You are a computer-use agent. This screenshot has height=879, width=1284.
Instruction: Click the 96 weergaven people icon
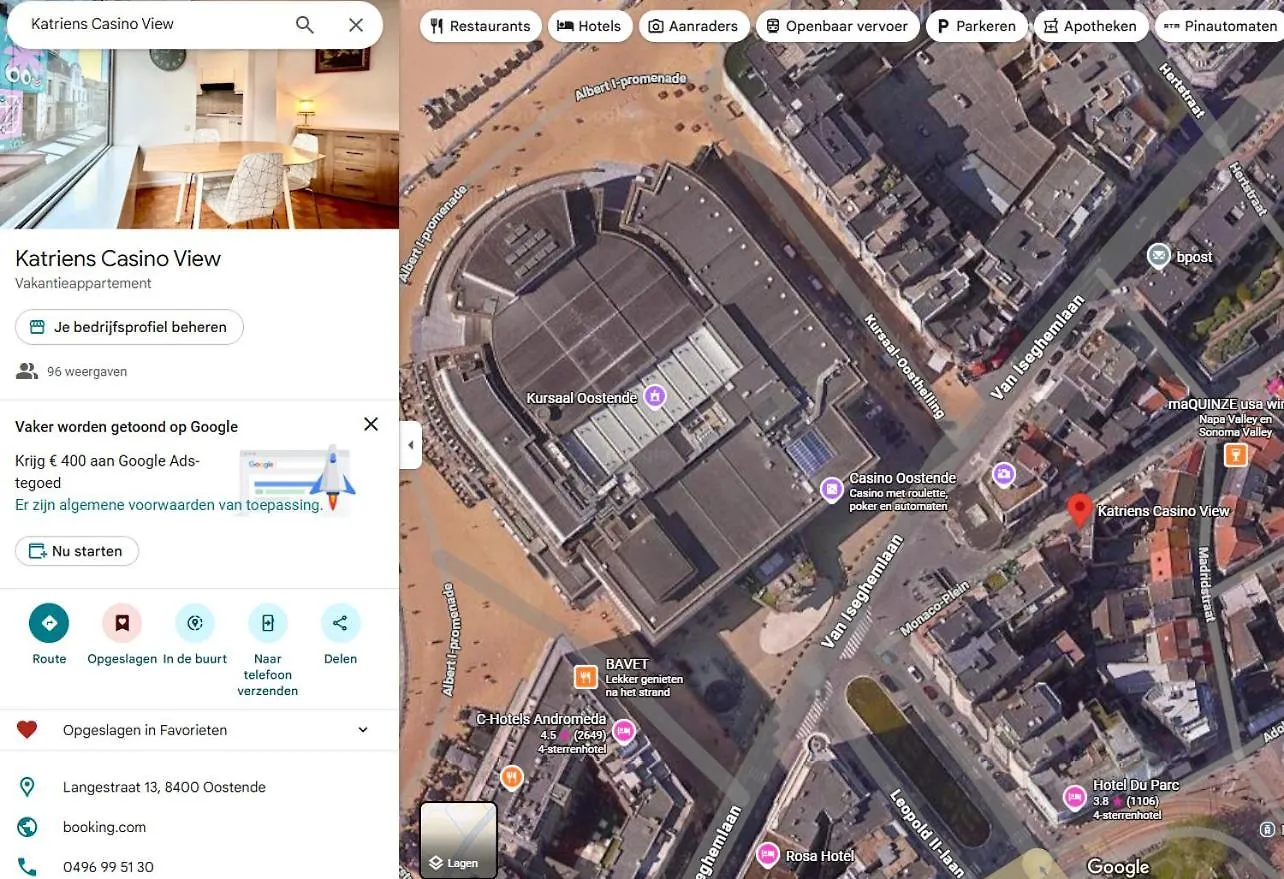(27, 371)
